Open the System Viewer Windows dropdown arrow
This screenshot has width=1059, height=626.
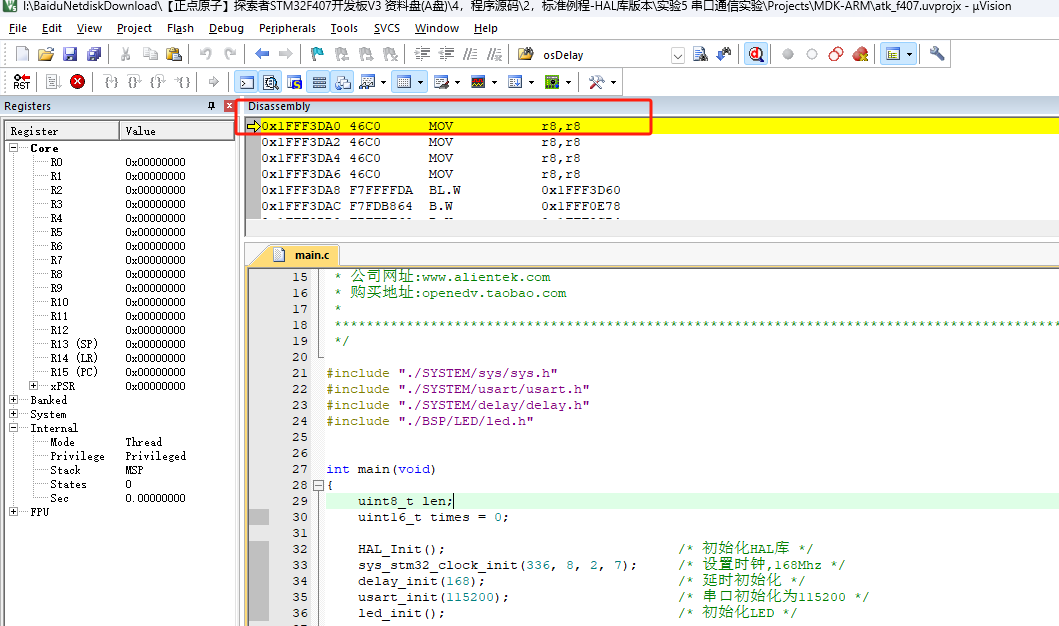tap(569, 82)
